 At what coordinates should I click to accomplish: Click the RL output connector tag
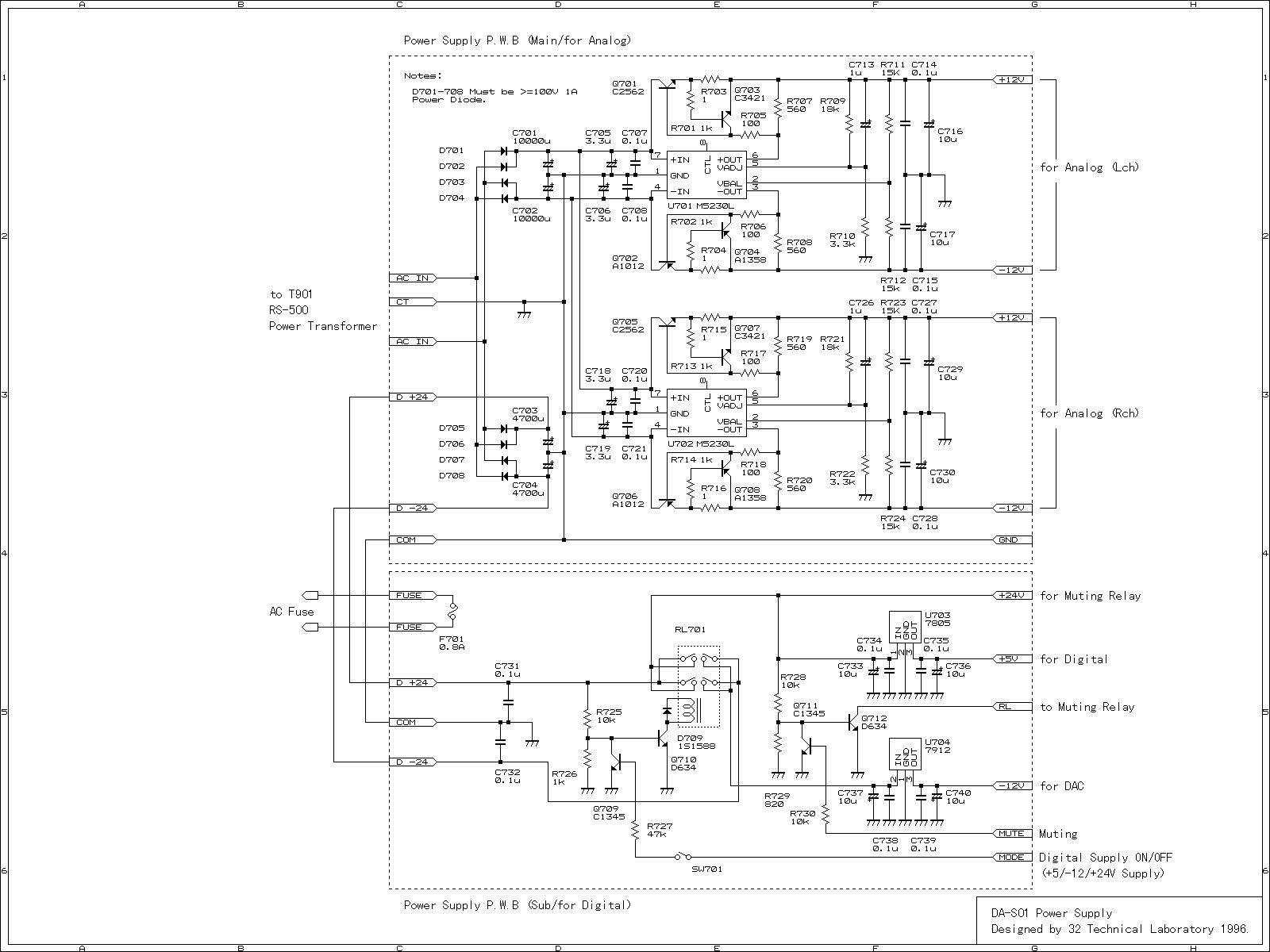pyautogui.click(x=1012, y=706)
